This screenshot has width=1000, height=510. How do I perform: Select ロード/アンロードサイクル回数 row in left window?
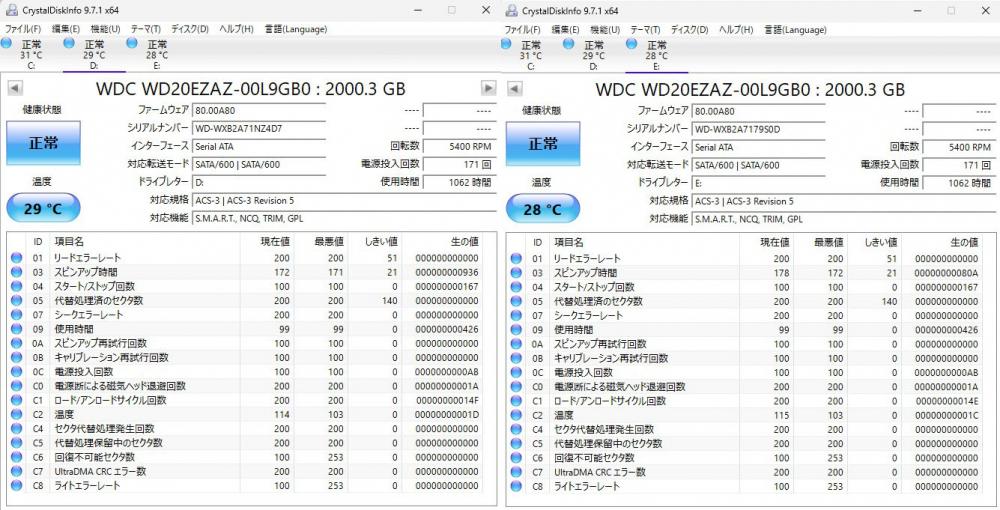(245, 400)
